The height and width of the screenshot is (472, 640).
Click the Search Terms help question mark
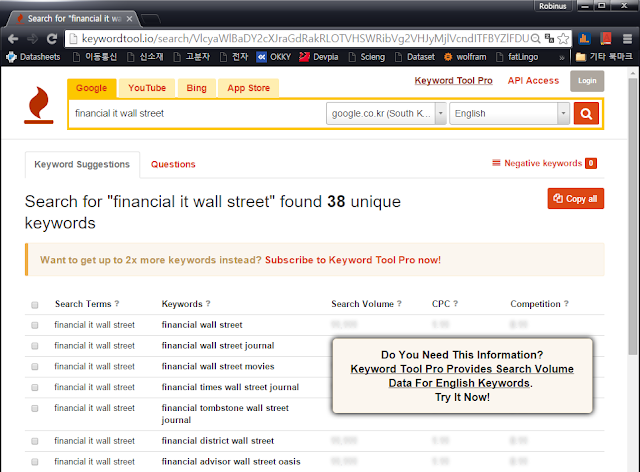click(x=117, y=303)
